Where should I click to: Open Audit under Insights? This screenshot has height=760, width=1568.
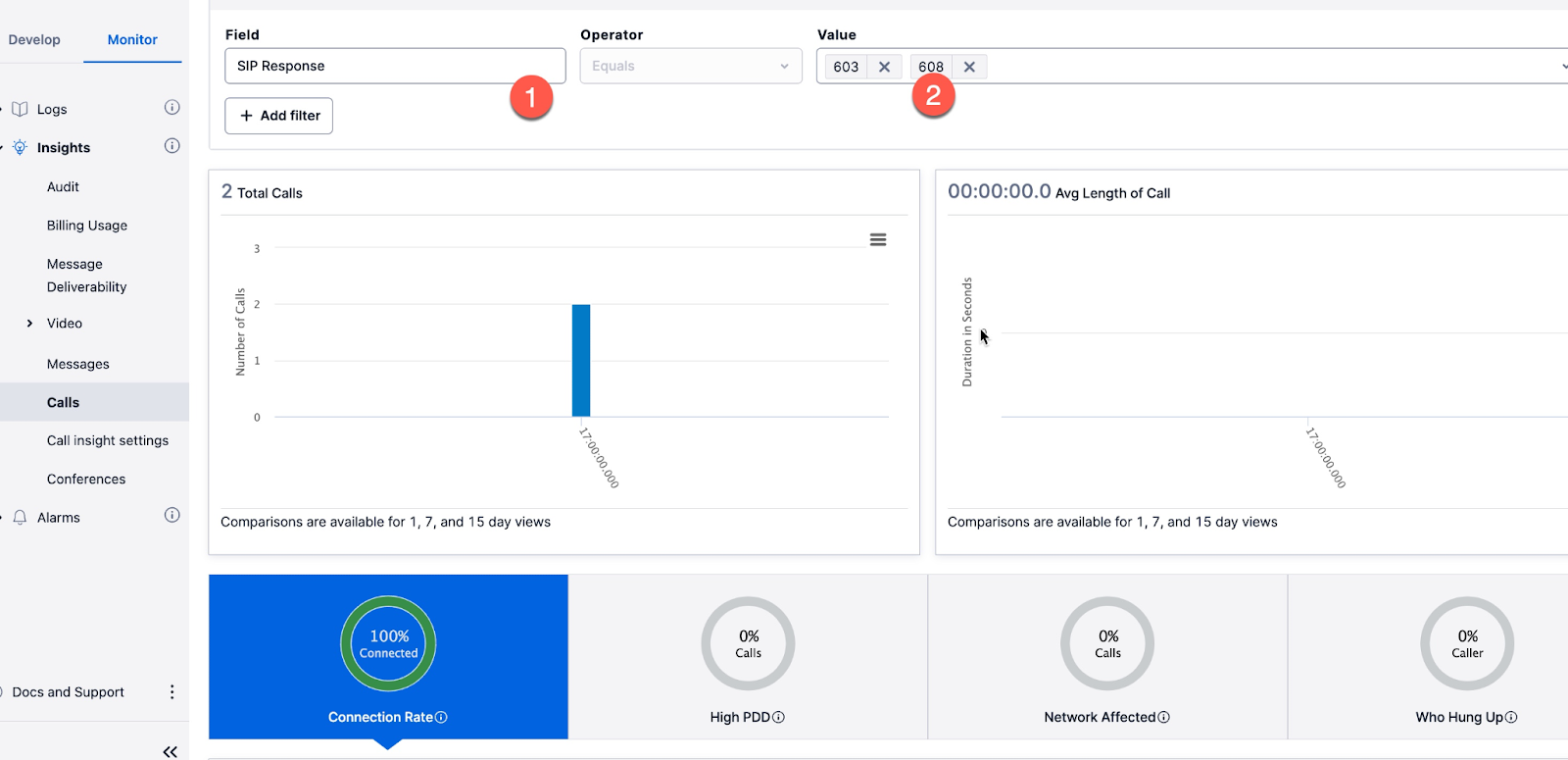(63, 186)
